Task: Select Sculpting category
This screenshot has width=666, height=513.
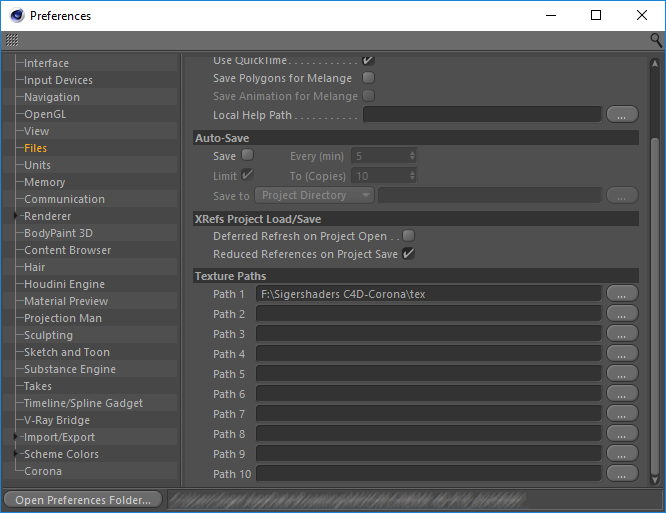Action: pos(48,335)
